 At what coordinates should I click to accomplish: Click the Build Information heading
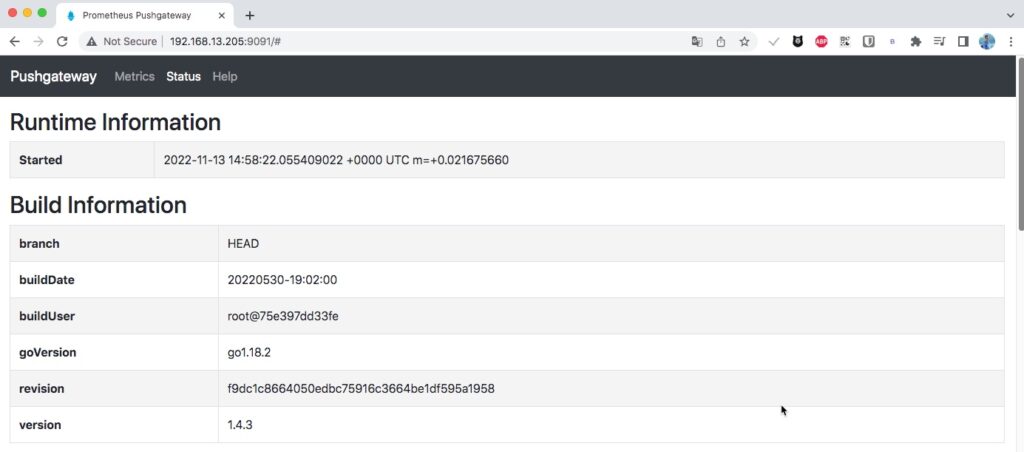coord(99,205)
